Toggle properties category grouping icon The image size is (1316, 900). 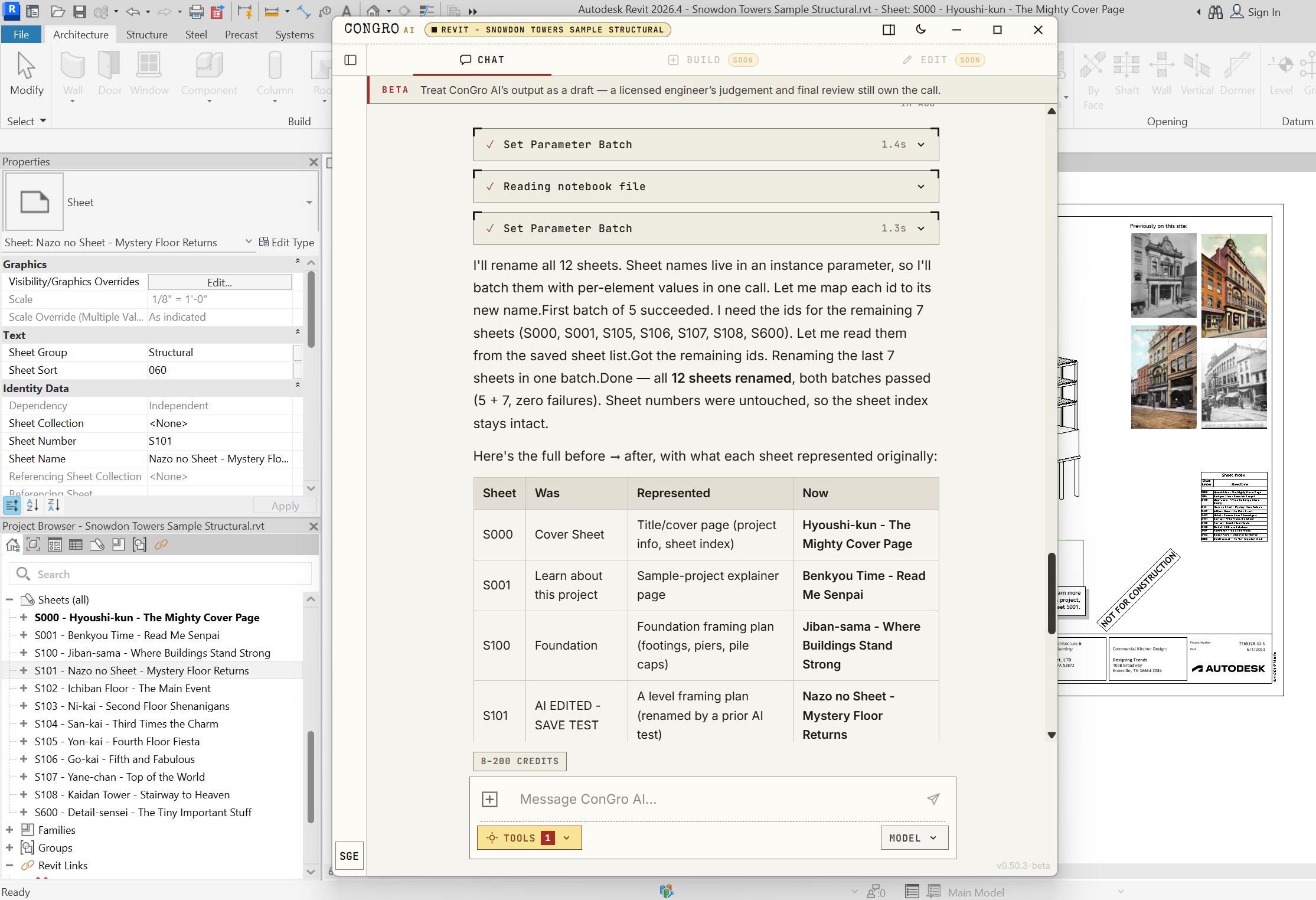point(12,506)
